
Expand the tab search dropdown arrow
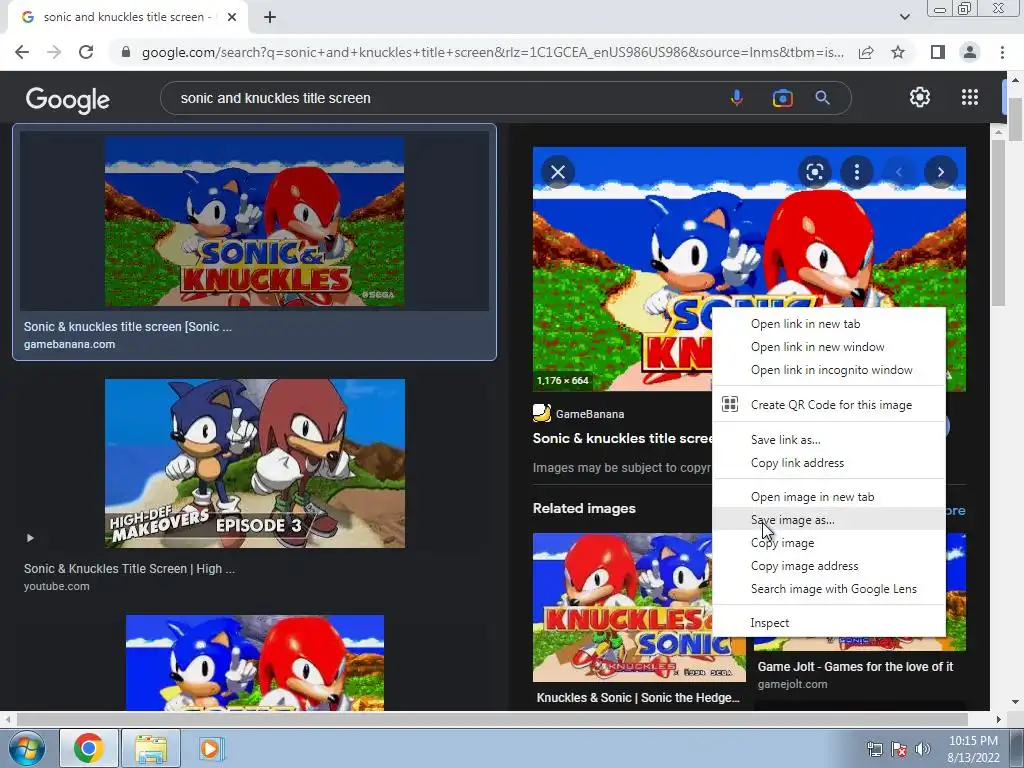(904, 17)
